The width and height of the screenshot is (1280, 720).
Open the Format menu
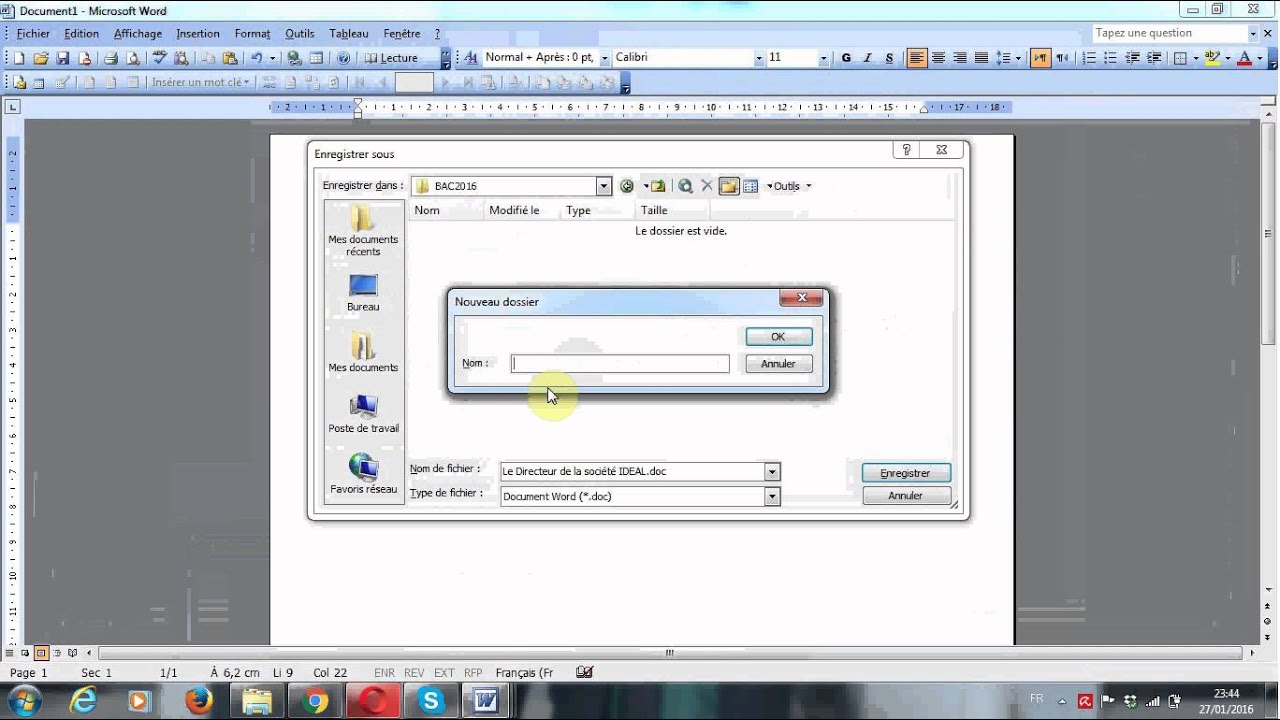tap(253, 34)
